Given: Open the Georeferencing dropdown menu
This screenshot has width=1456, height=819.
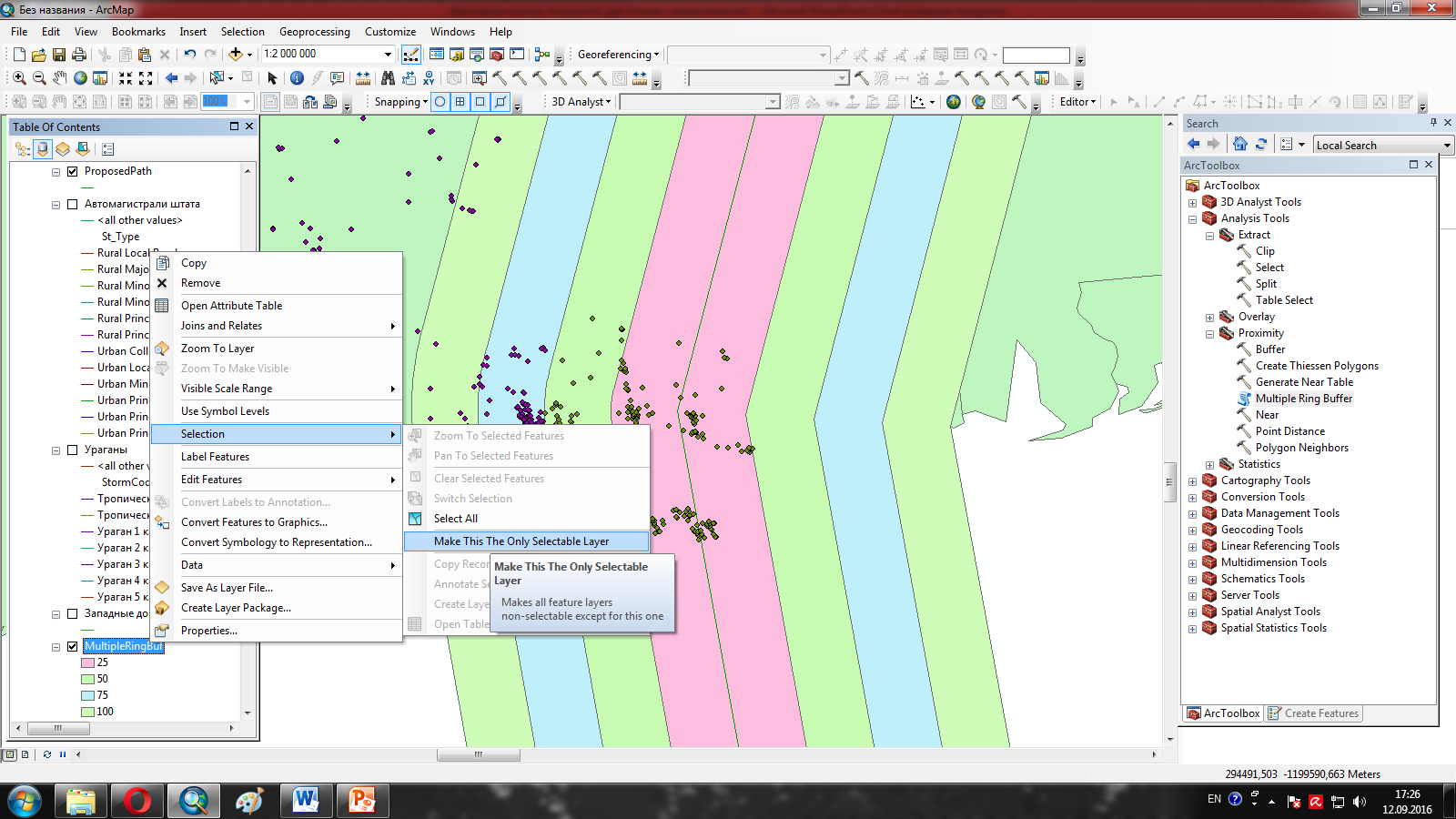Looking at the screenshot, I should pyautogui.click(x=618, y=55).
